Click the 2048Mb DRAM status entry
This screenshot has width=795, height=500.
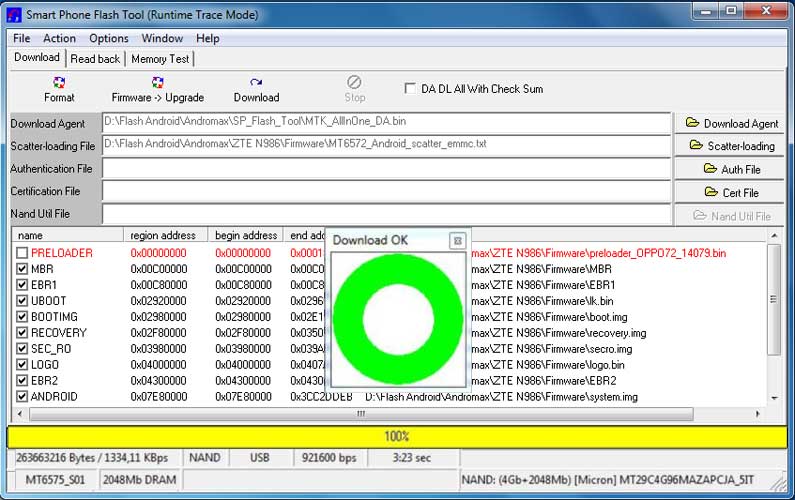(140, 480)
